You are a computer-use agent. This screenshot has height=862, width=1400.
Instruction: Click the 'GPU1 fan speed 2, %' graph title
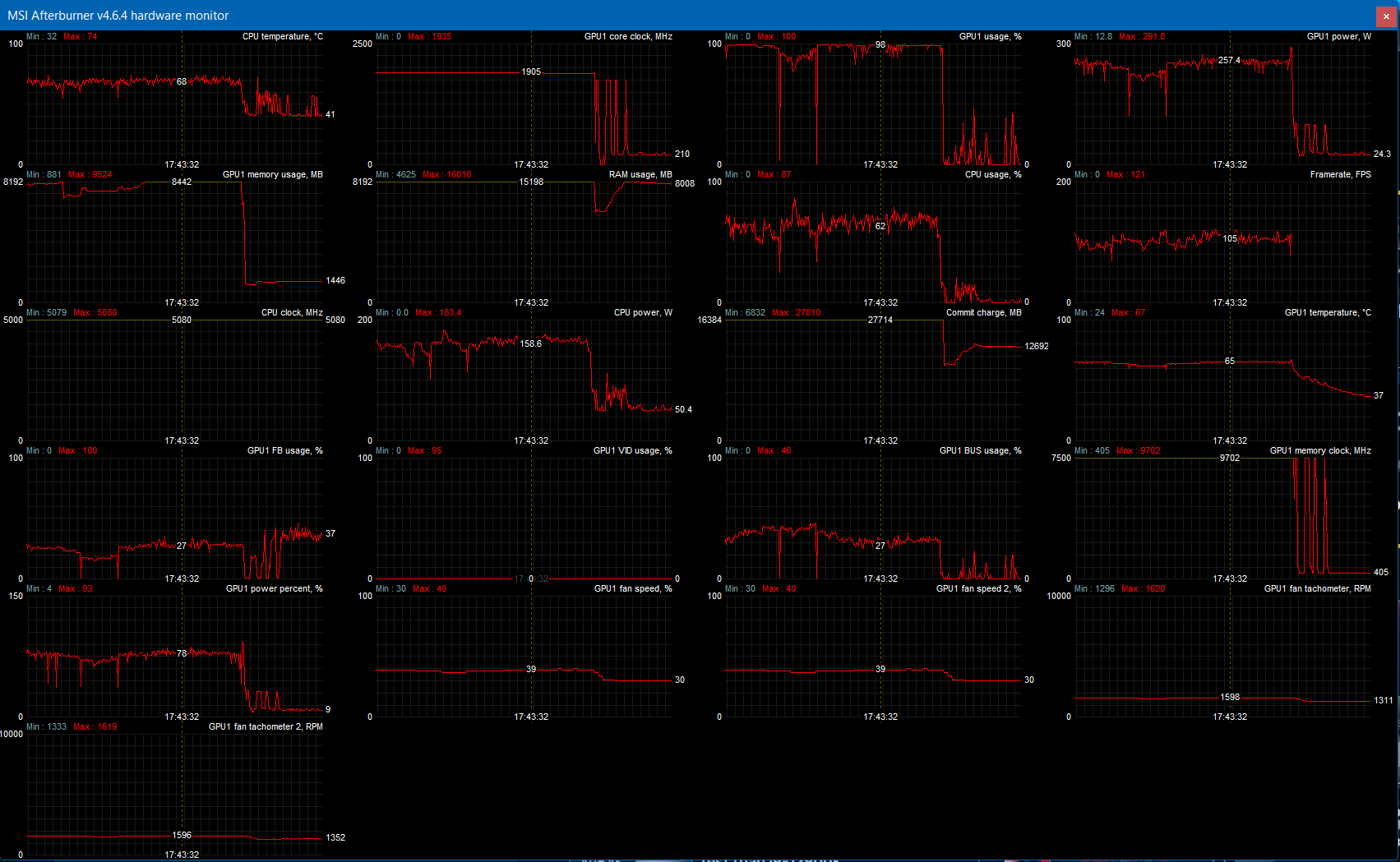click(x=978, y=588)
